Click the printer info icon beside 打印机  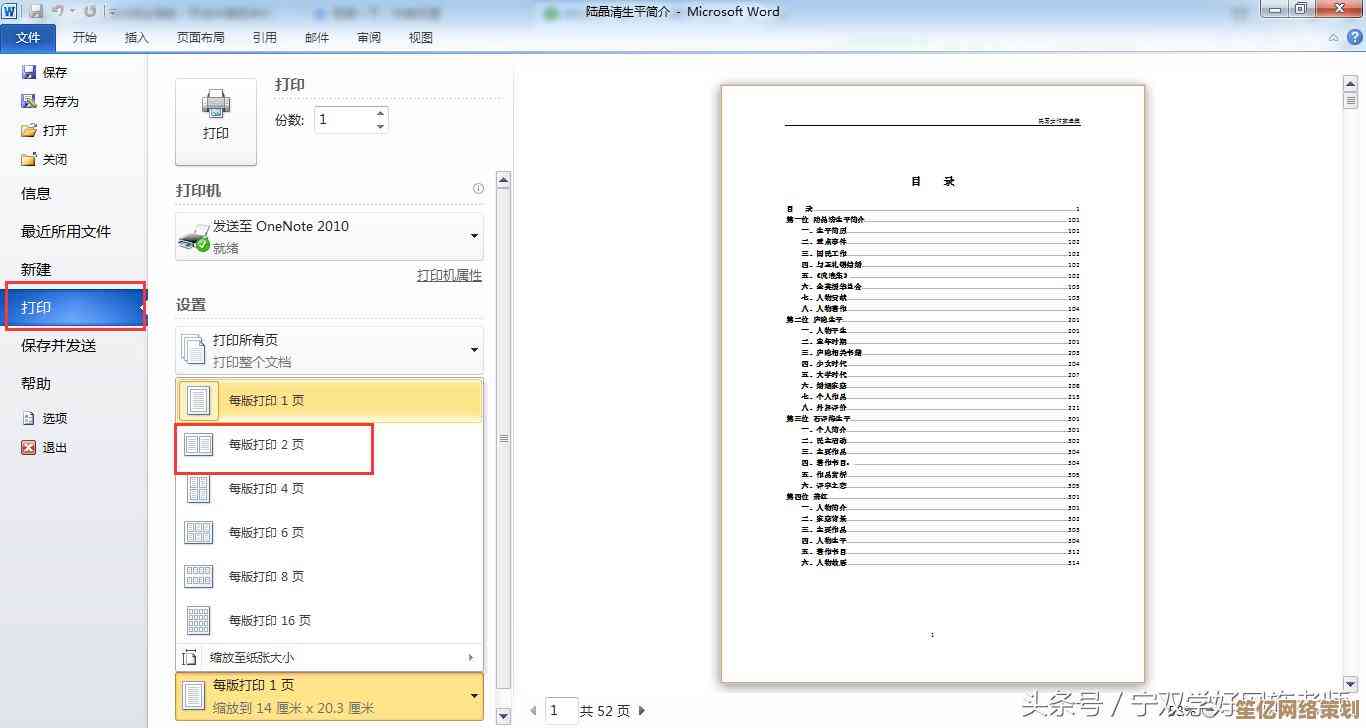[x=478, y=189]
